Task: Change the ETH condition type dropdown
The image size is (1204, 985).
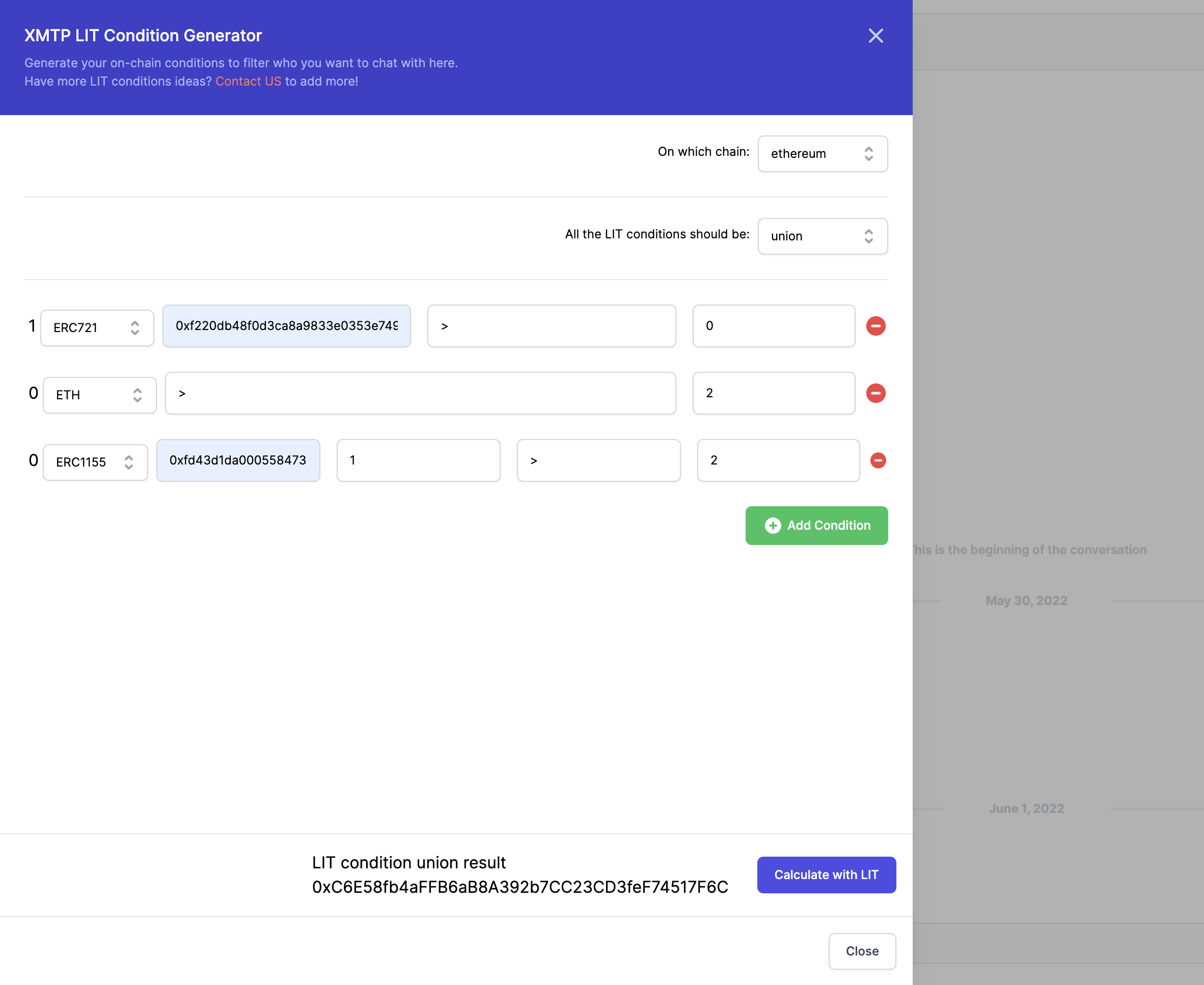Action: coord(99,395)
